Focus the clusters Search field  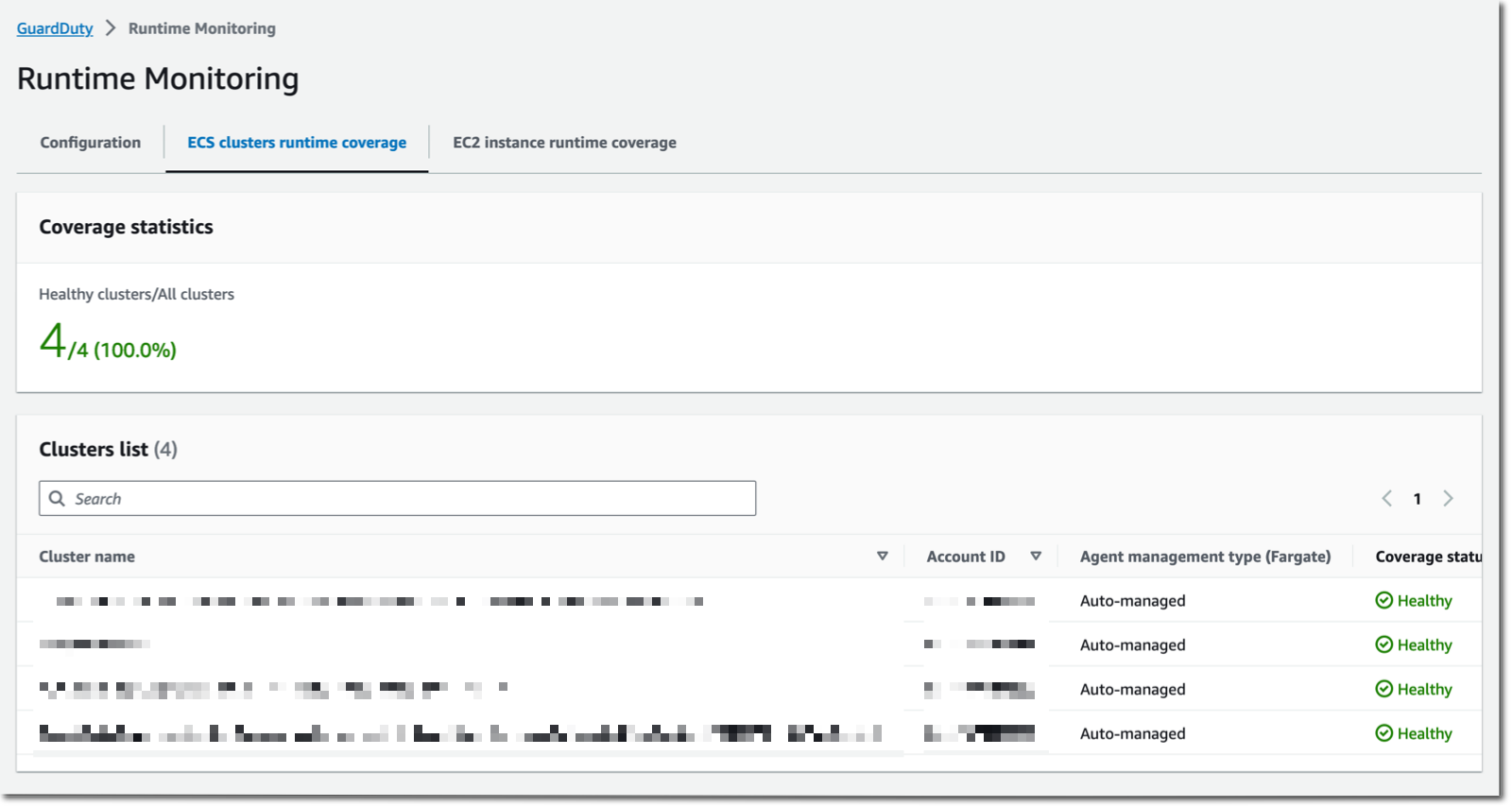tap(397, 498)
